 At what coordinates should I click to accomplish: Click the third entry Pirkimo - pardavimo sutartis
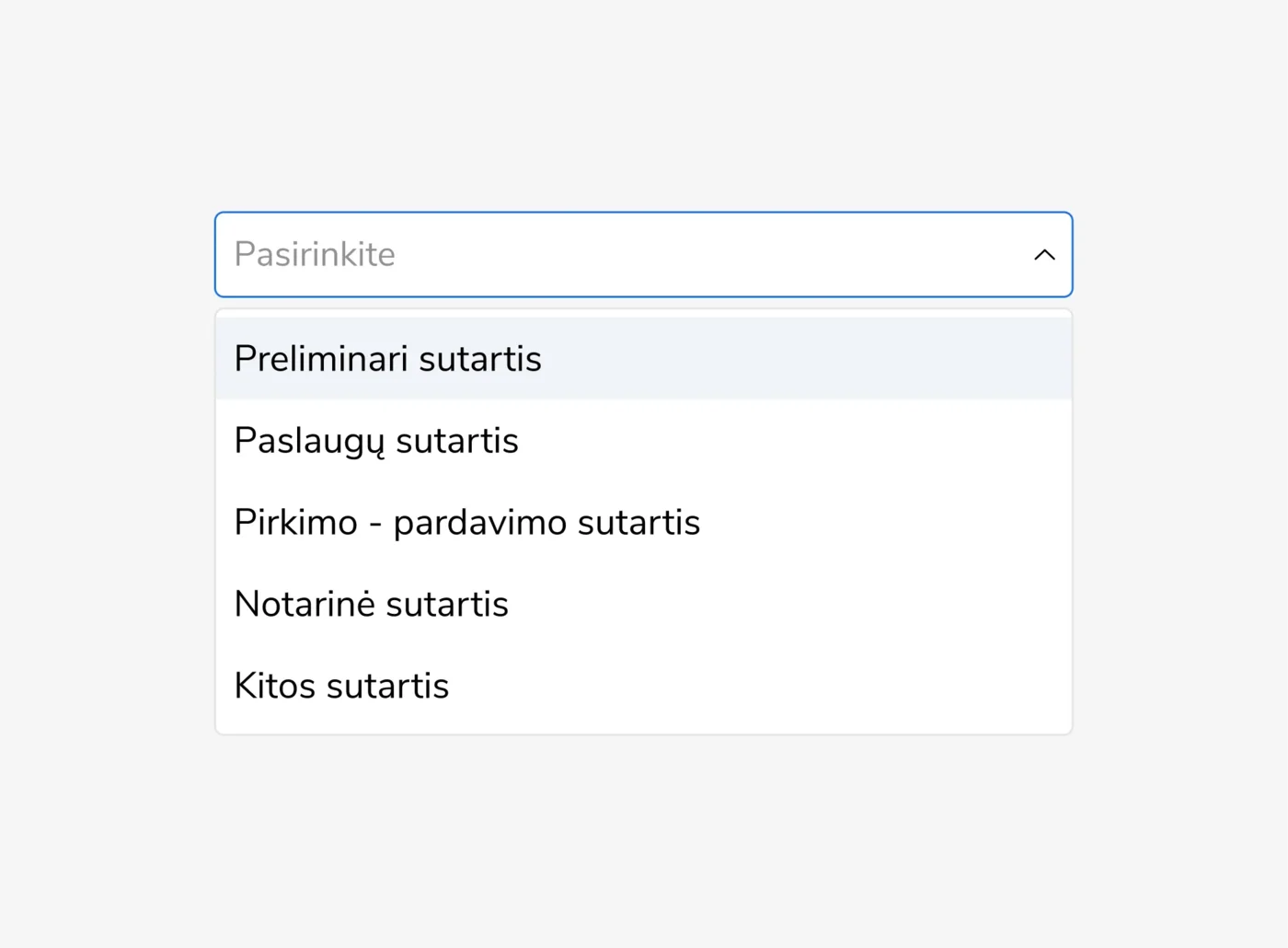[x=466, y=523]
